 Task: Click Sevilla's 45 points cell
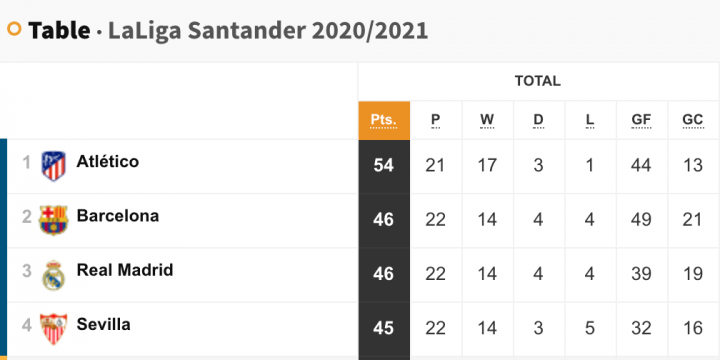pos(384,329)
